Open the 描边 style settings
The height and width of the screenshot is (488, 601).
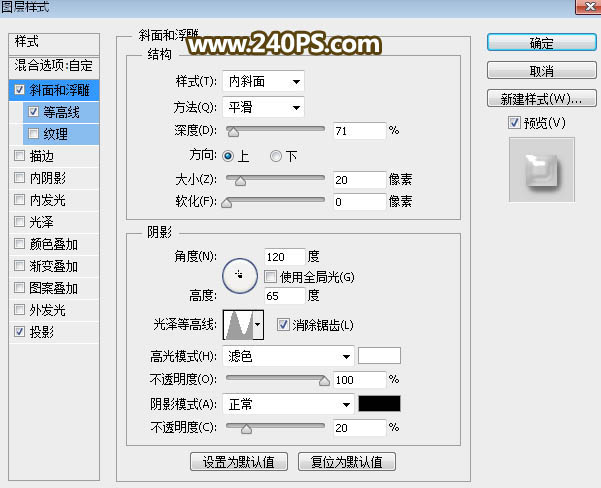pos(42,156)
